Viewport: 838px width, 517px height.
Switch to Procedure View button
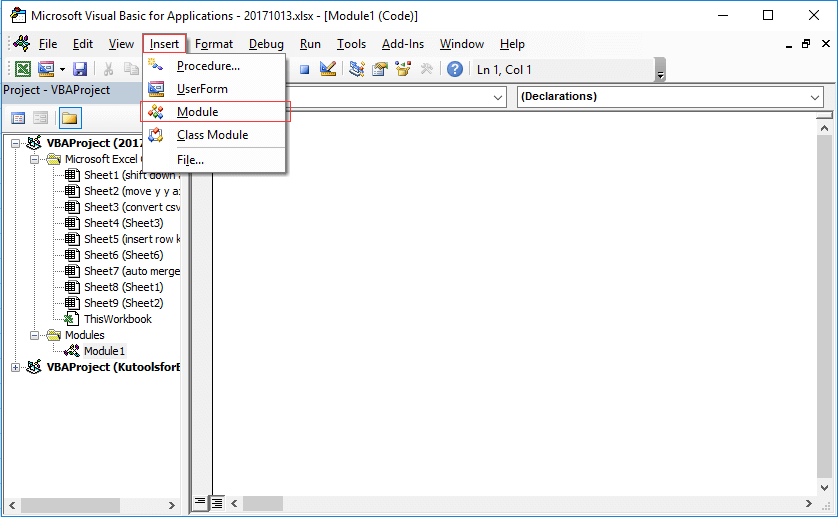pyautogui.click(x=199, y=502)
